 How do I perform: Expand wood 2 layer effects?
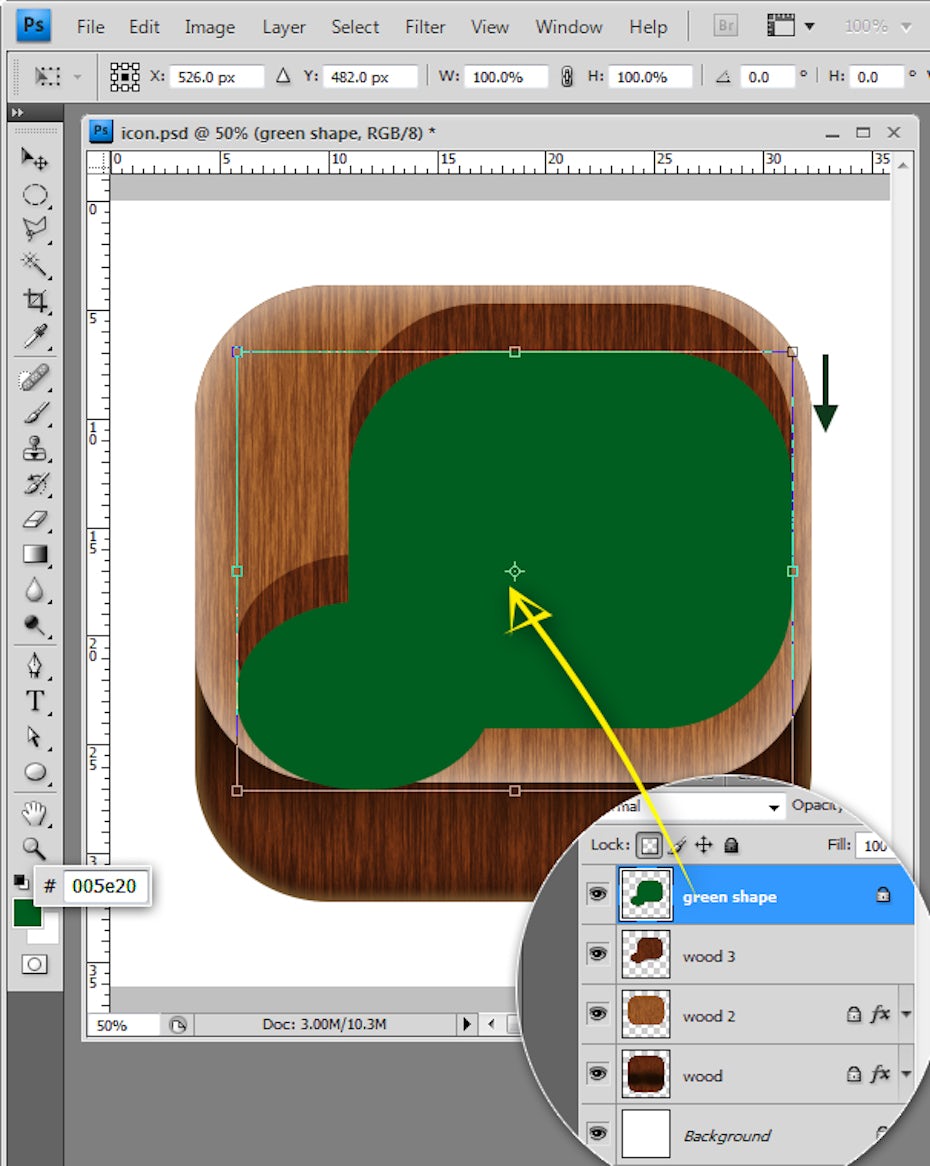(x=906, y=1015)
